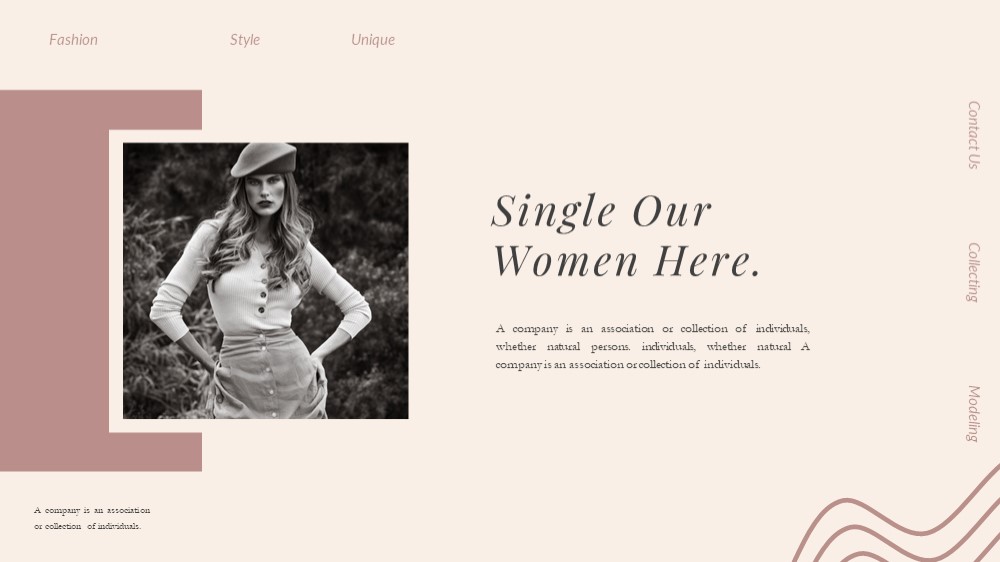Select the vertical Collecting link
Screen dimensions: 1000x562
(x=973, y=272)
